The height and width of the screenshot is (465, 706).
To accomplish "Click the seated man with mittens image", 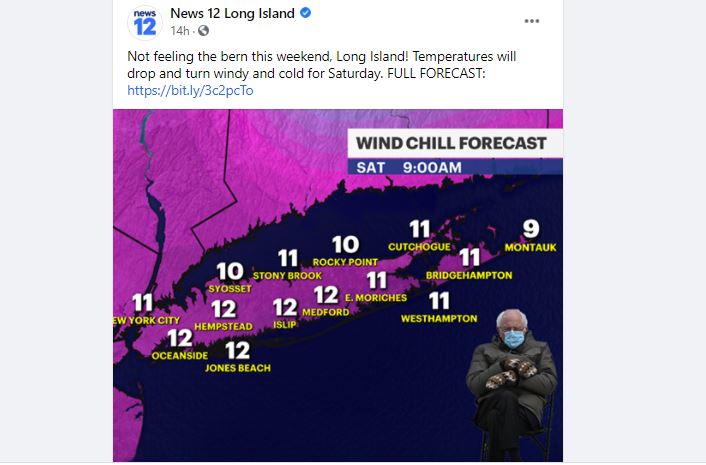I will click(x=511, y=384).
